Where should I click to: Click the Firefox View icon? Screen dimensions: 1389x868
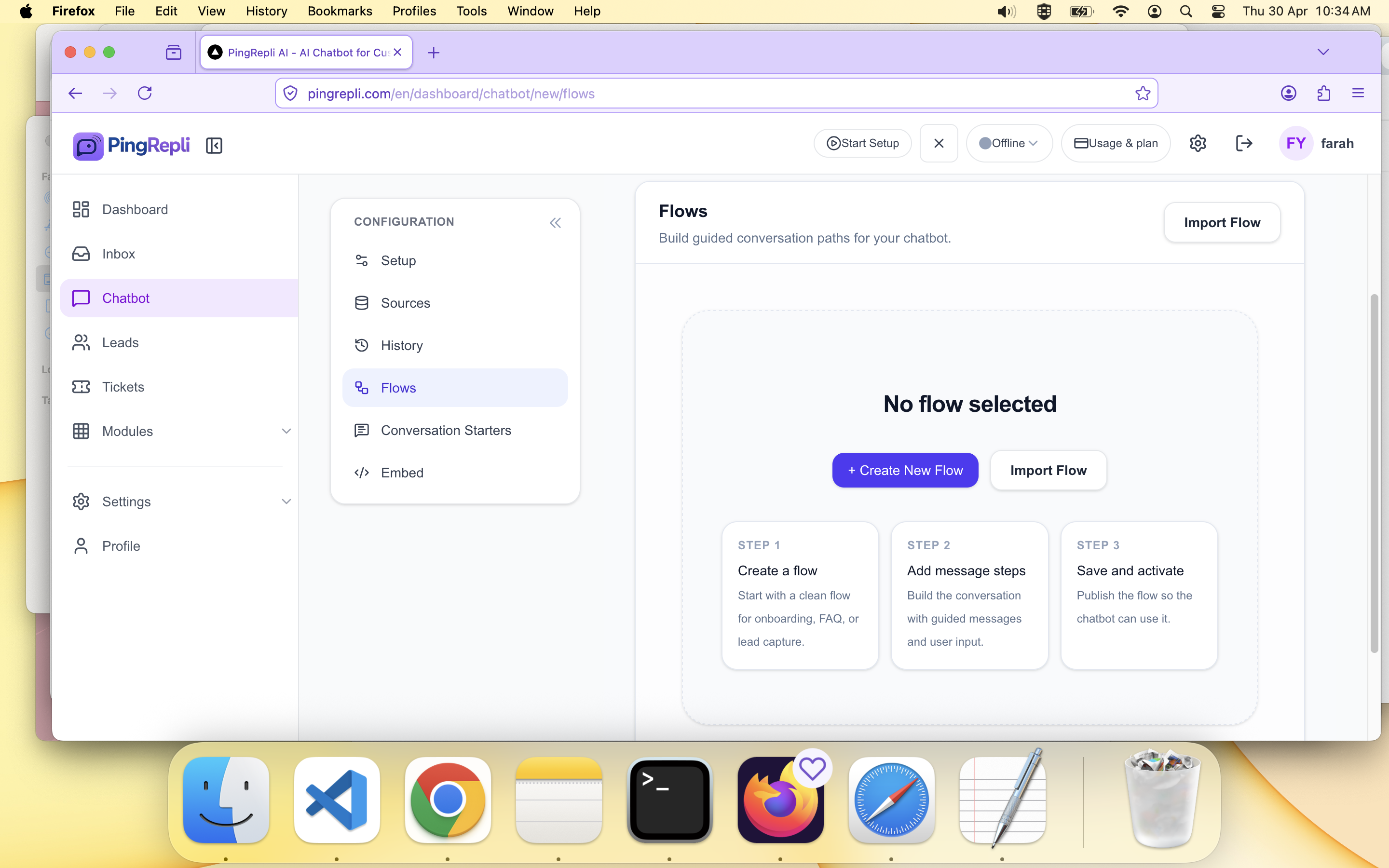click(x=173, y=53)
